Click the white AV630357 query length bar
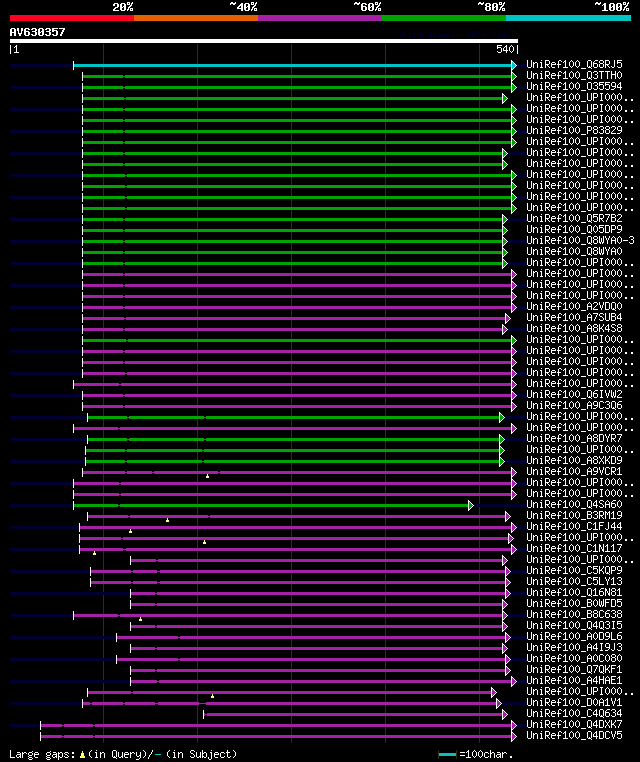This screenshot has height=762, width=640. click(264, 41)
